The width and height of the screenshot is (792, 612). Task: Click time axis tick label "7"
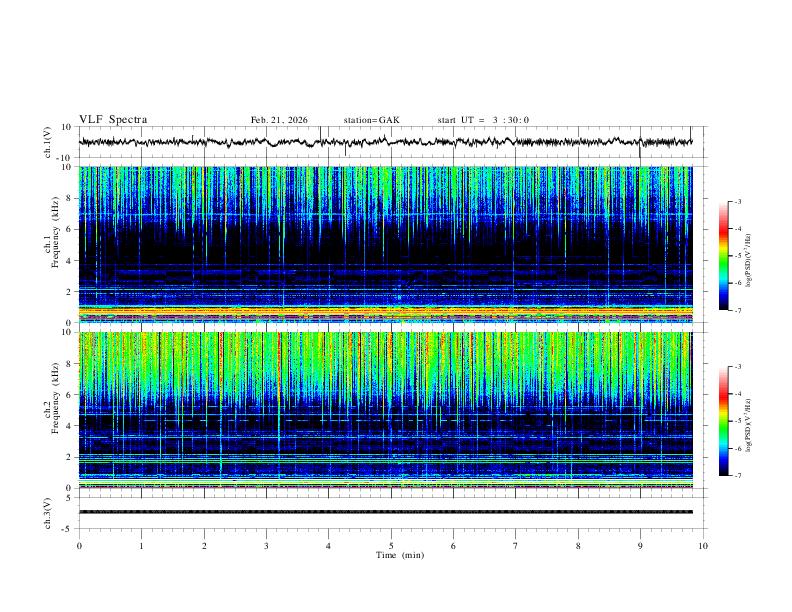(516, 546)
